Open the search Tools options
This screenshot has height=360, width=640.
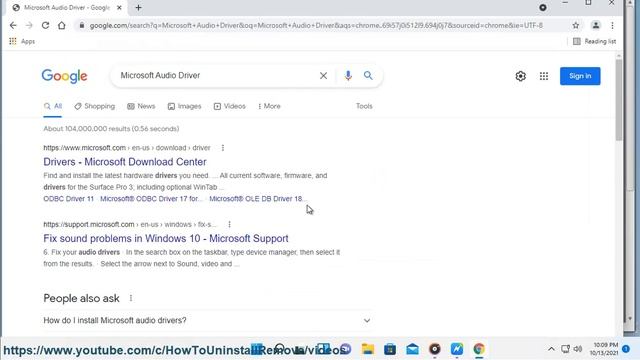[x=364, y=106]
